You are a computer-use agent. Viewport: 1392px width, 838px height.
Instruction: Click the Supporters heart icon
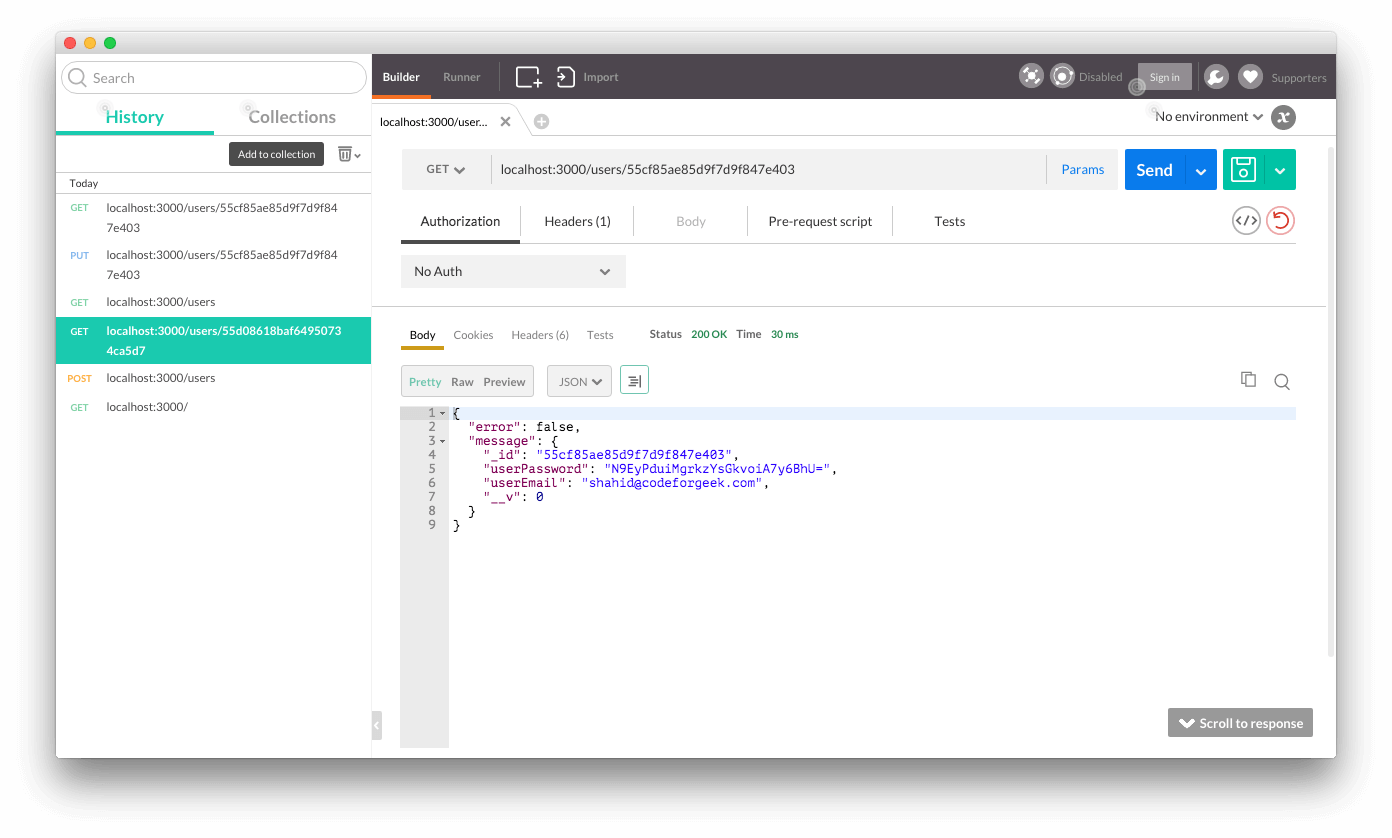click(x=1250, y=76)
